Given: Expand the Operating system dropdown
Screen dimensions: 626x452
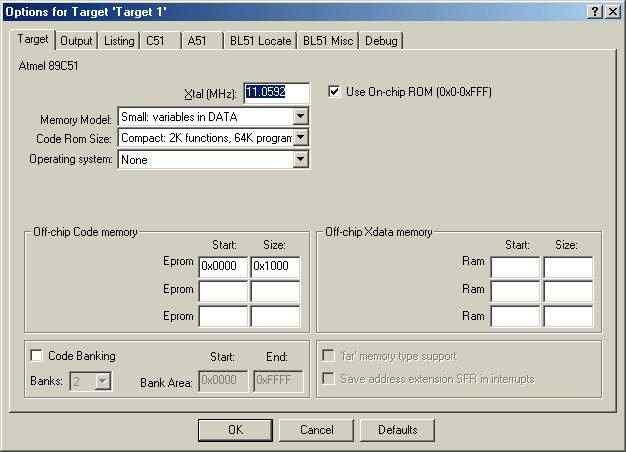Looking at the screenshot, I should pyautogui.click(x=301, y=159).
